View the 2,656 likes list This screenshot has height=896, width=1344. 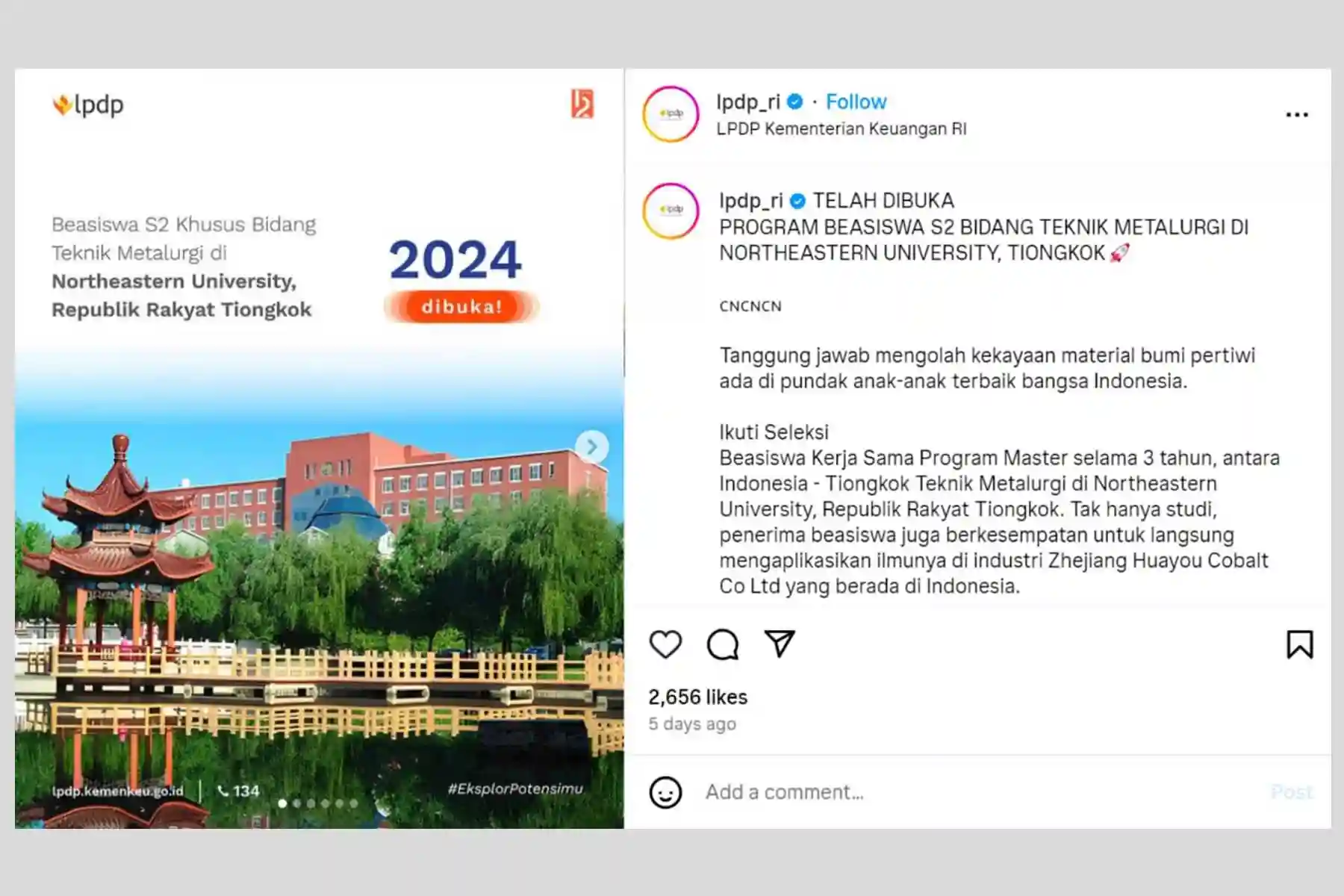point(697,697)
